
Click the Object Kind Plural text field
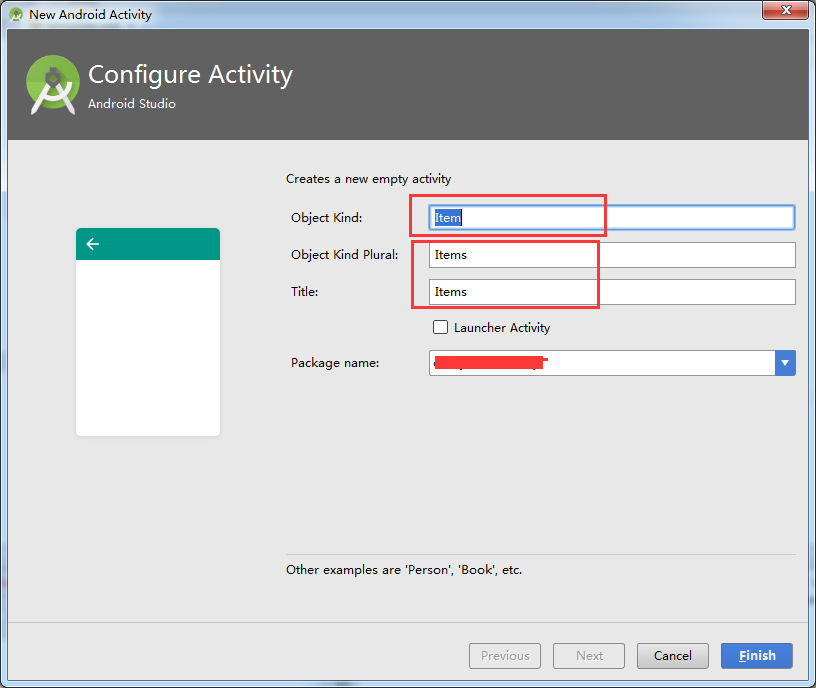click(x=612, y=255)
